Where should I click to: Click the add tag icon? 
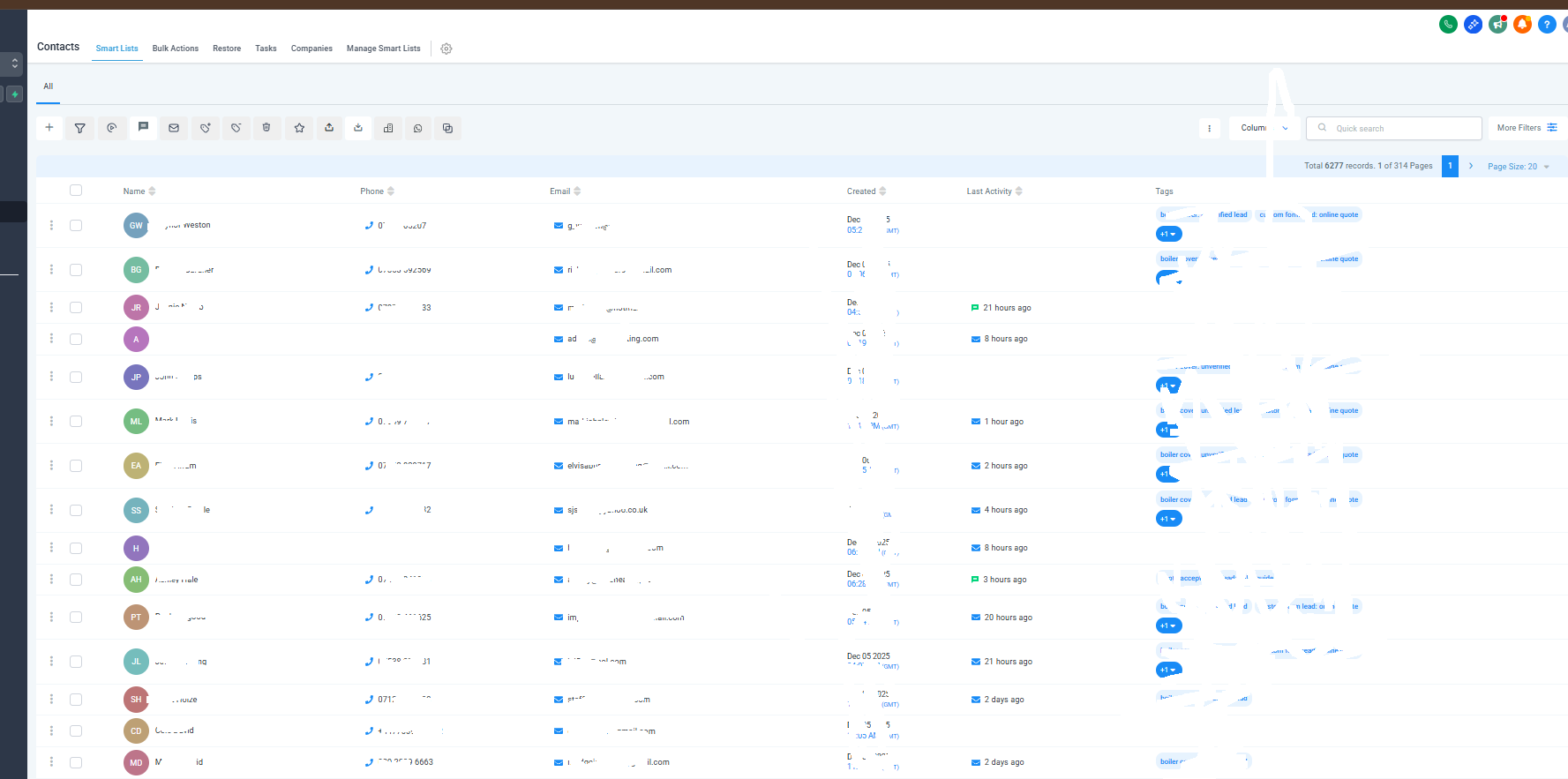point(205,128)
